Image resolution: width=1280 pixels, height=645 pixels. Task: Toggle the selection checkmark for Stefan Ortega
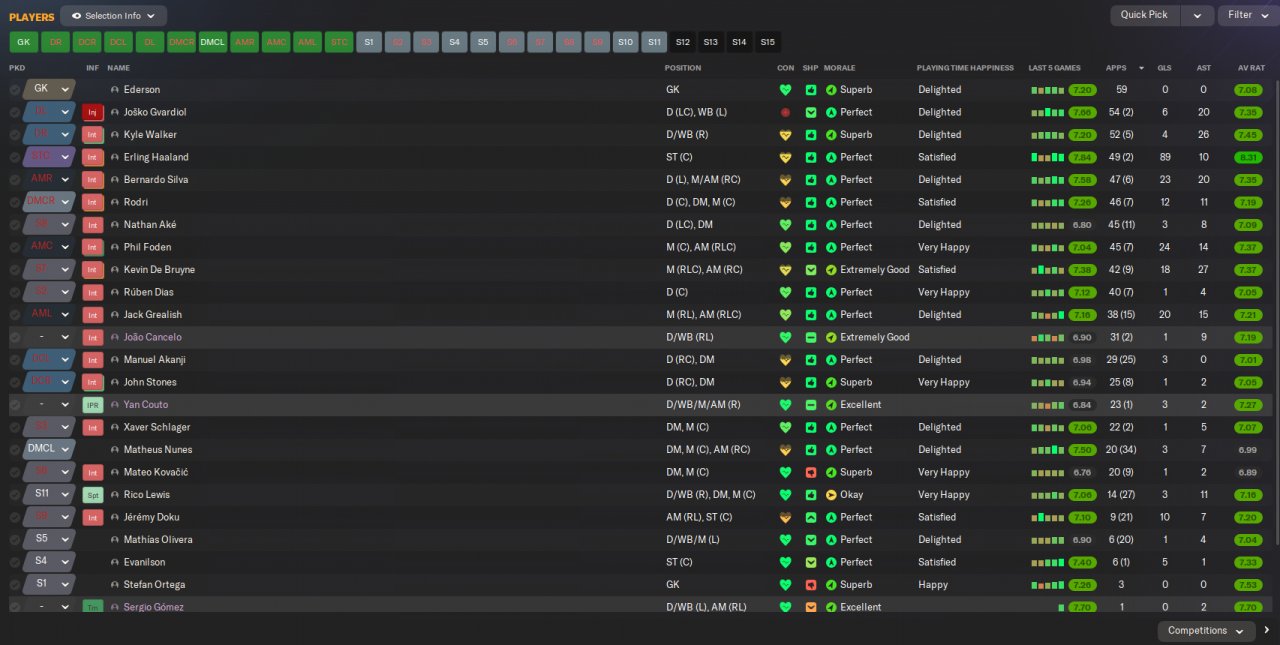pyautogui.click(x=15, y=584)
